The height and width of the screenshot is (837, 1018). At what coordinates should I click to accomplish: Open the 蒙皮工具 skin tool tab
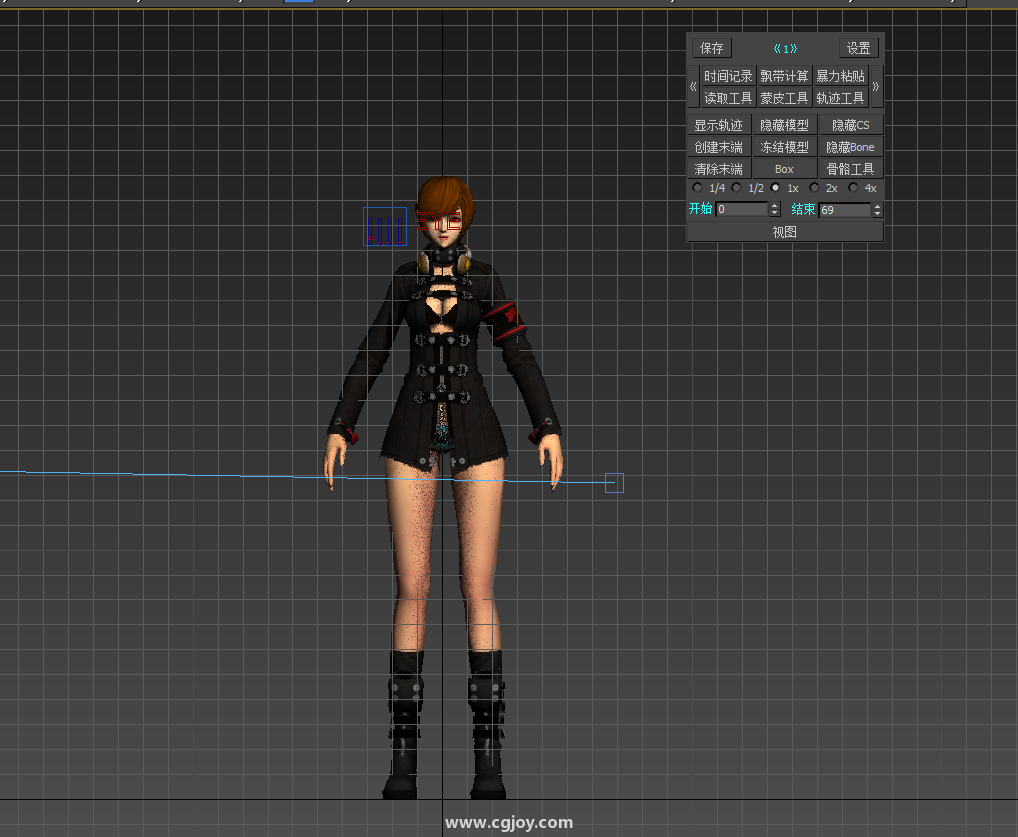click(784, 98)
